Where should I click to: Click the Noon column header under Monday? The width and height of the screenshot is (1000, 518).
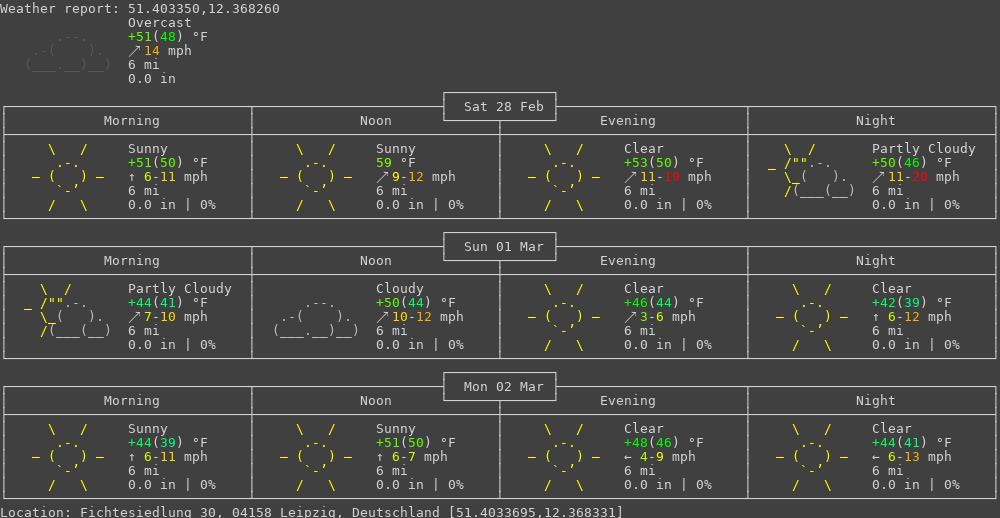pos(376,401)
